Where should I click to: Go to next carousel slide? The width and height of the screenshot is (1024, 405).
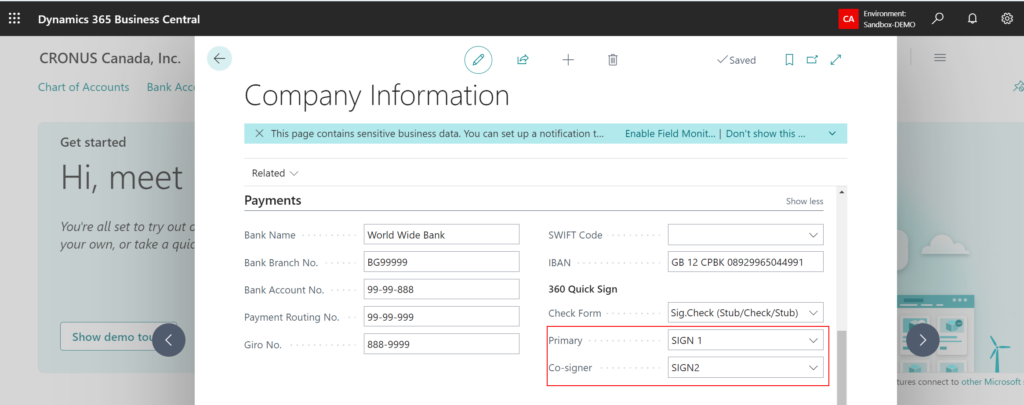click(923, 340)
